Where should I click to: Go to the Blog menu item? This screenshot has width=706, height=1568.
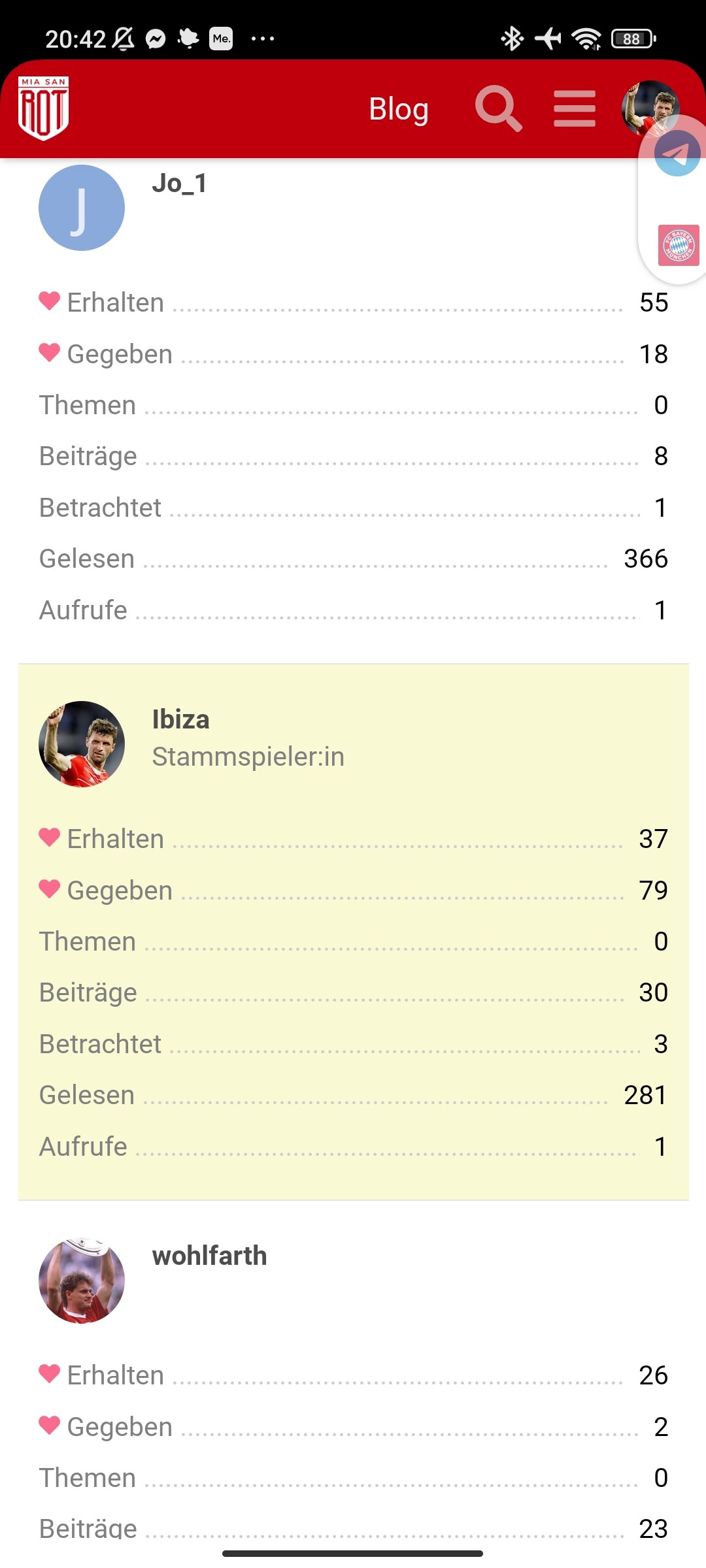tap(399, 108)
